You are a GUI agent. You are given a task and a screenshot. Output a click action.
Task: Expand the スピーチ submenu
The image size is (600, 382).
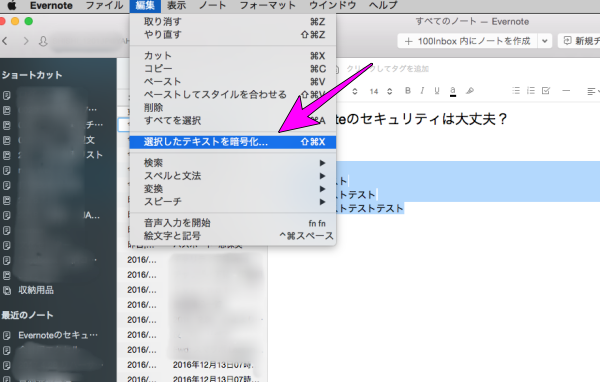coord(233,202)
